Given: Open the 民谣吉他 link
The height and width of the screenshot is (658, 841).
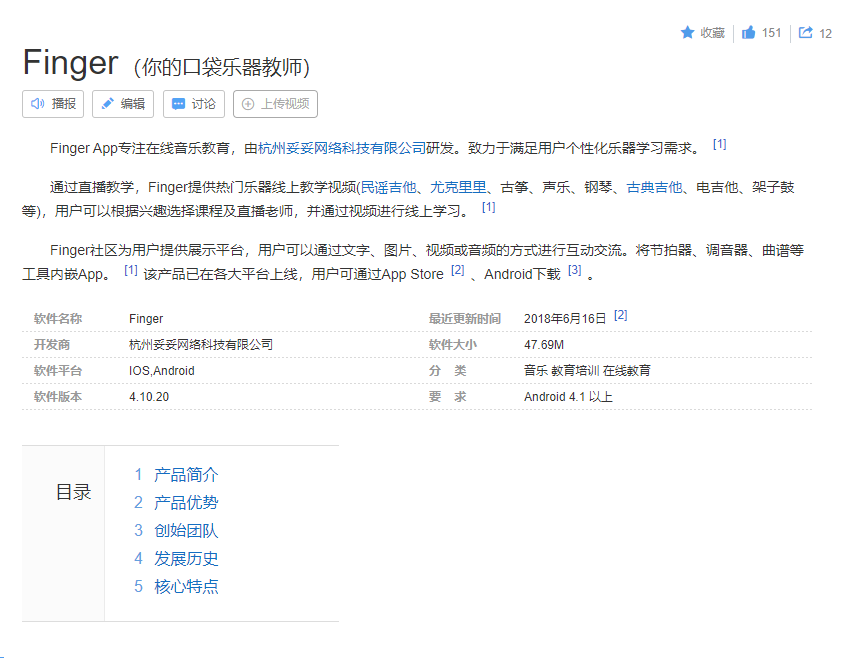Looking at the screenshot, I should [x=388, y=187].
